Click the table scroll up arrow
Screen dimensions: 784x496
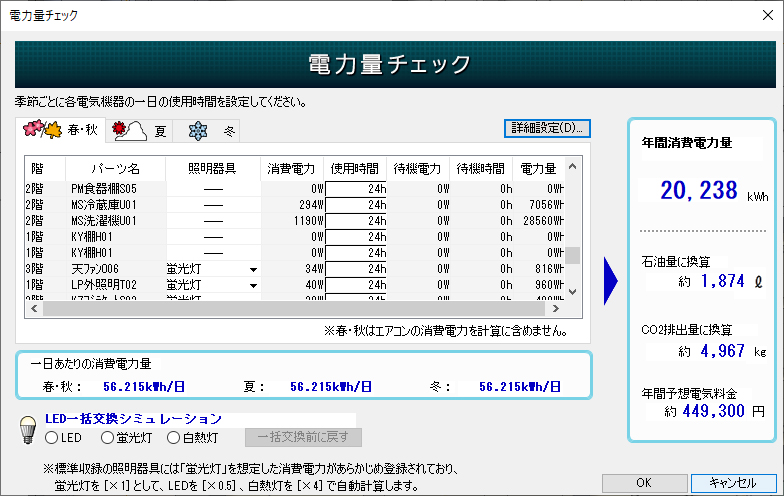click(573, 166)
